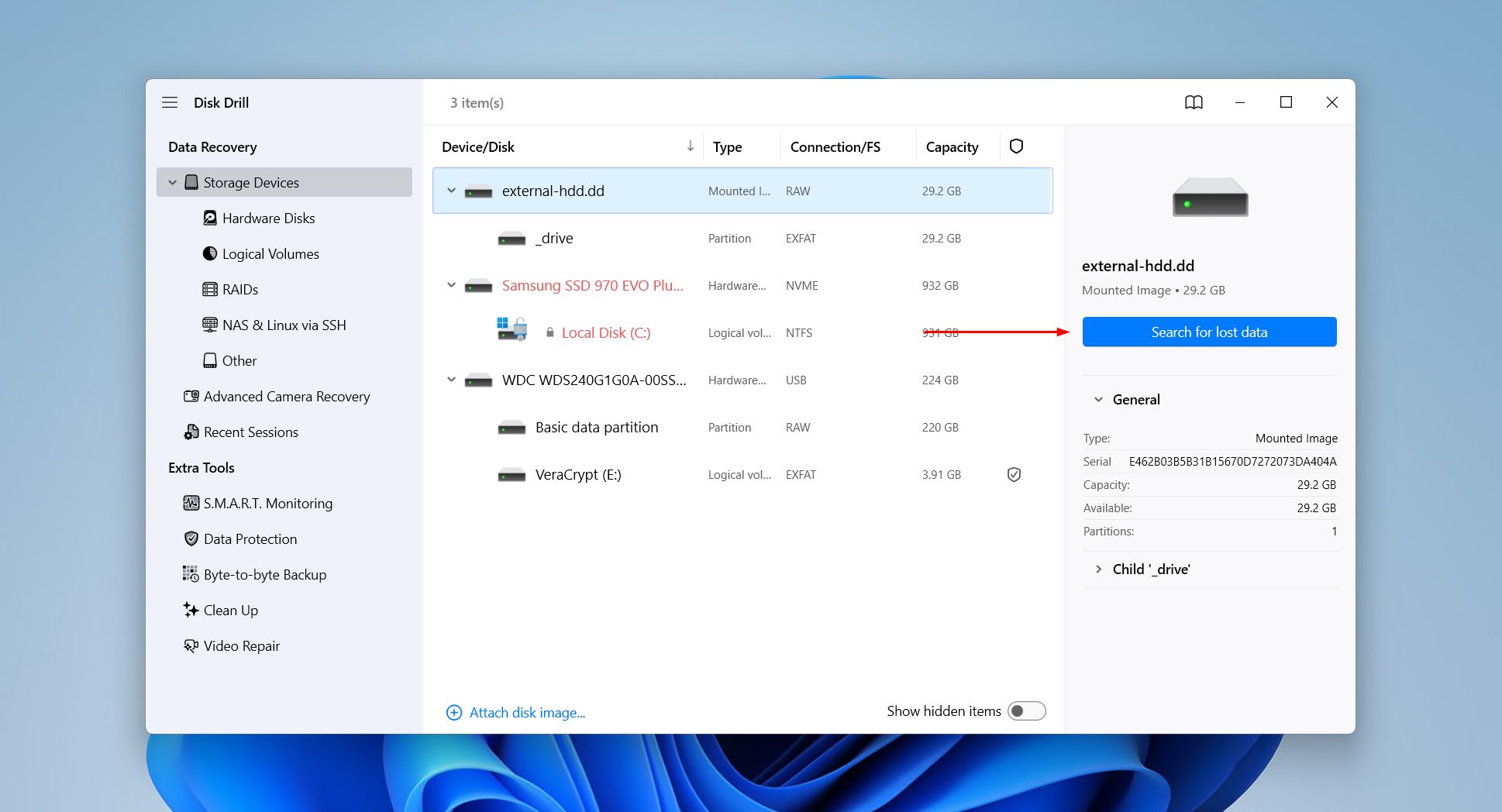Click Search for lost data button
This screenshot has width=1502, height=812.
(1209, 332)
